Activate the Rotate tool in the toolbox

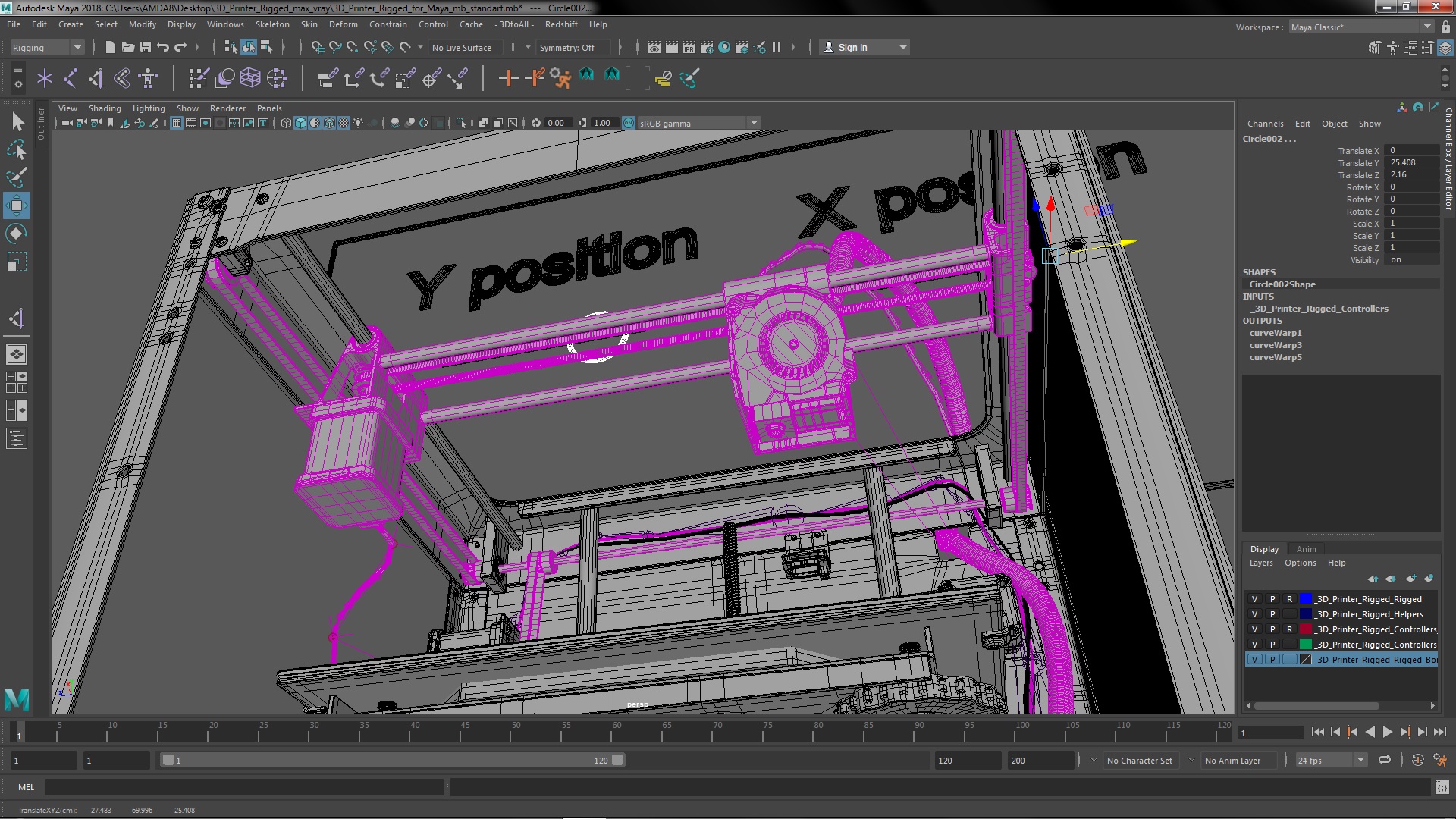point(17,233)
